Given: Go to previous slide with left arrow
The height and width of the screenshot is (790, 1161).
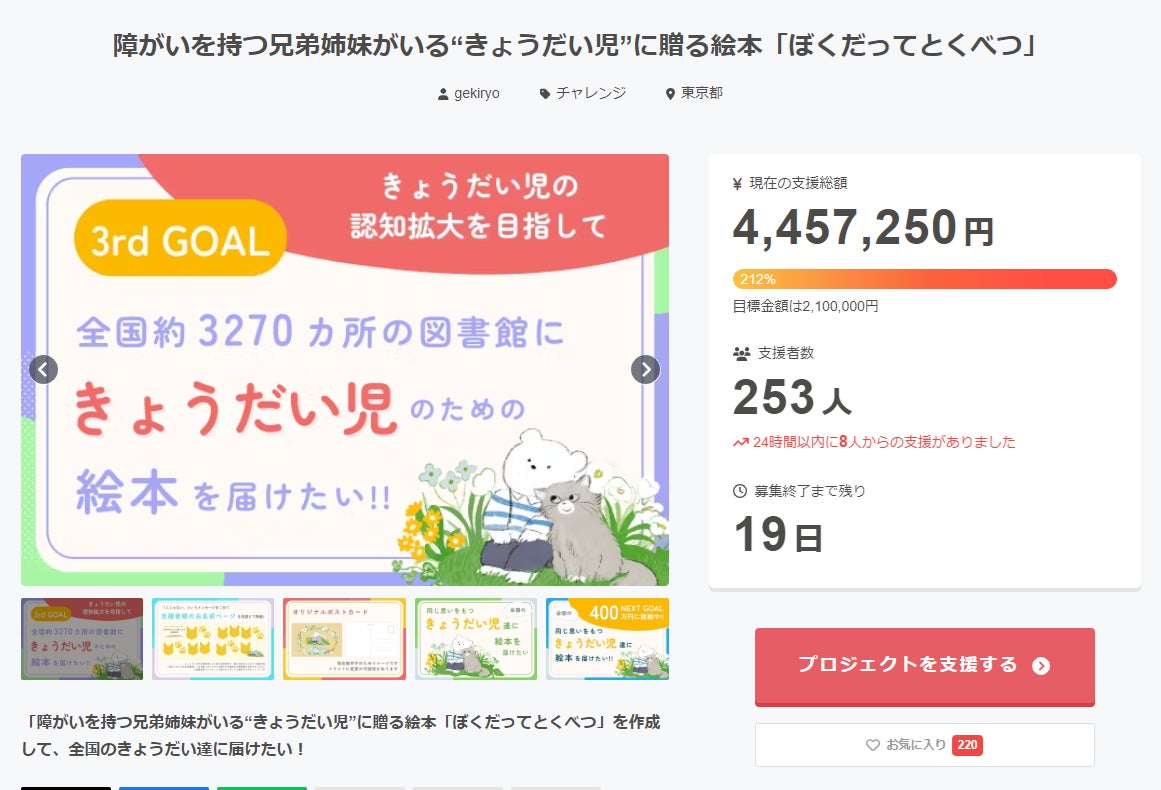Looking at the screenshot, I should (x=43, y=370).
